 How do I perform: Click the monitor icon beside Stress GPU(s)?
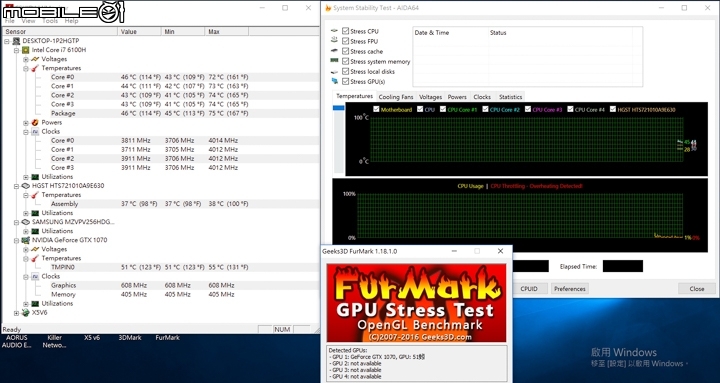coord(334,81)
